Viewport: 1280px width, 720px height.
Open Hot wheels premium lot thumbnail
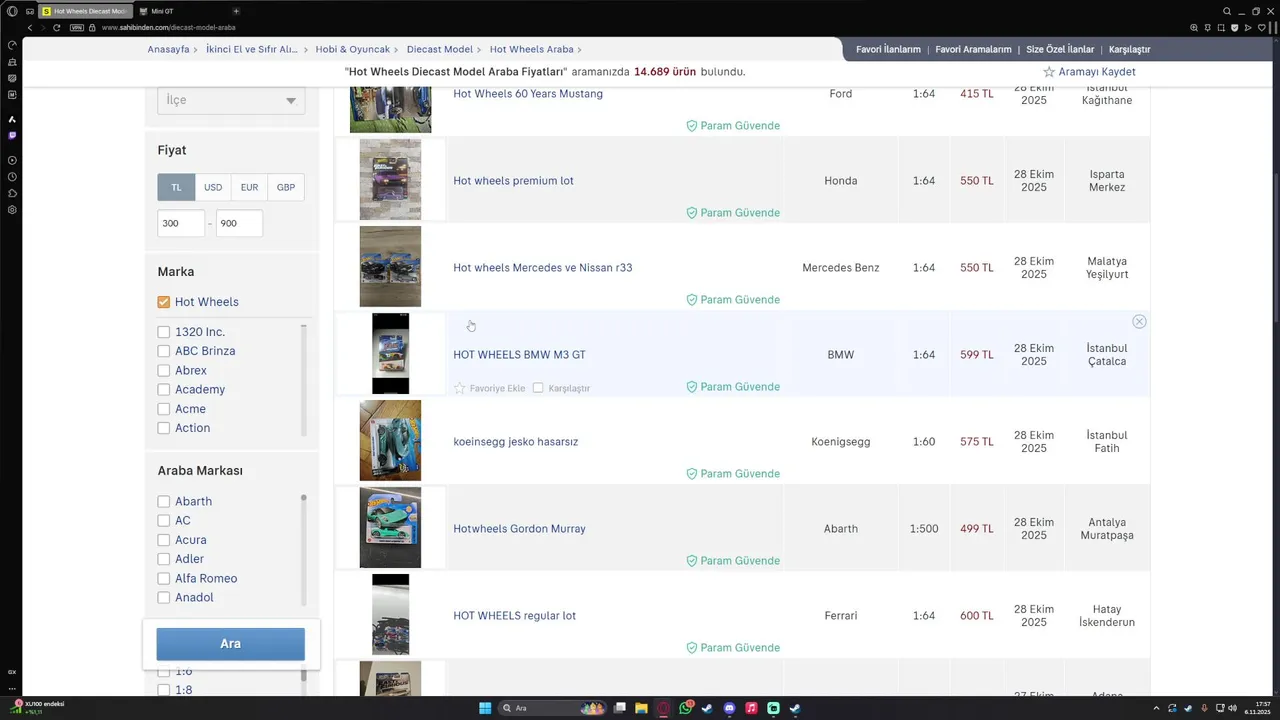[x=390, y=180]
